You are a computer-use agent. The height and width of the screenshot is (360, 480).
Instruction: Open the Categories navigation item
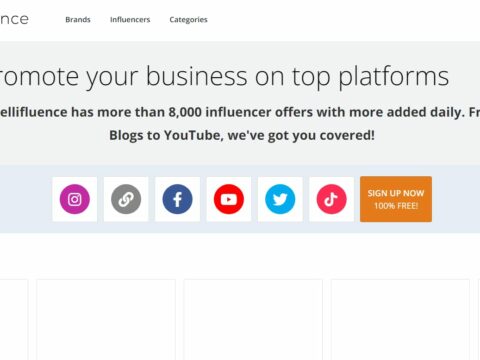(188, 20)
